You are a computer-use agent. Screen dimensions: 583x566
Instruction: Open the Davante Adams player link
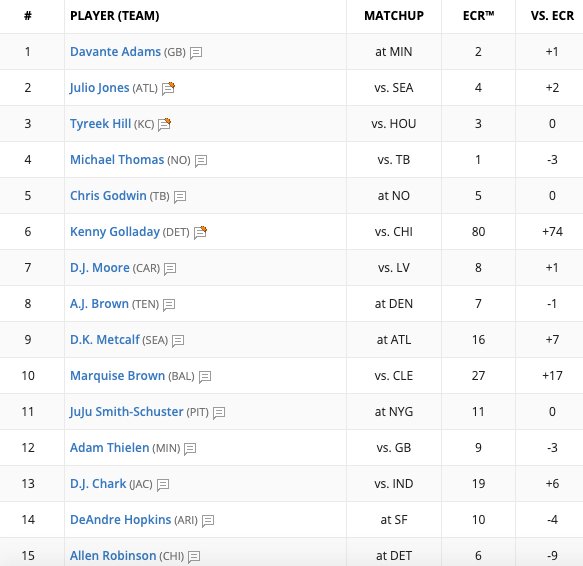click(x=115, y=52)
